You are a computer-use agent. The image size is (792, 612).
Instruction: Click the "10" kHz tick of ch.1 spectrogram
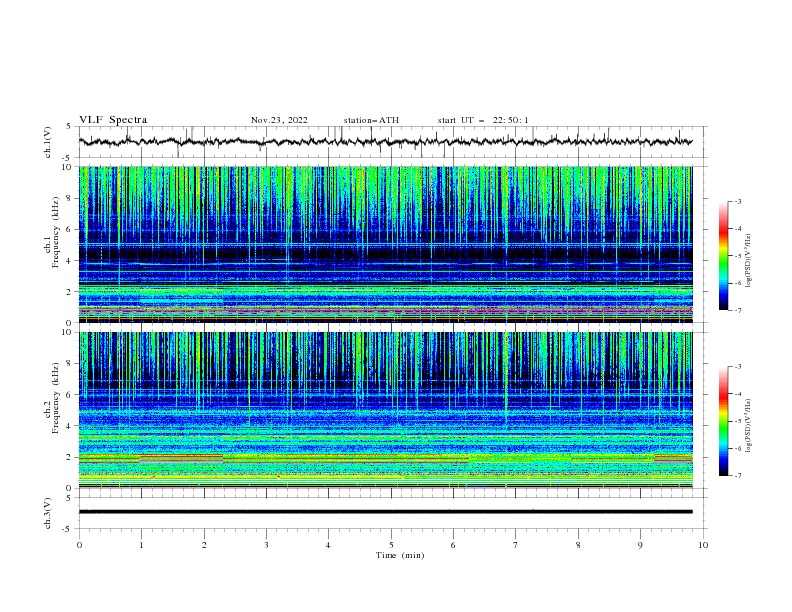[69, 167]
